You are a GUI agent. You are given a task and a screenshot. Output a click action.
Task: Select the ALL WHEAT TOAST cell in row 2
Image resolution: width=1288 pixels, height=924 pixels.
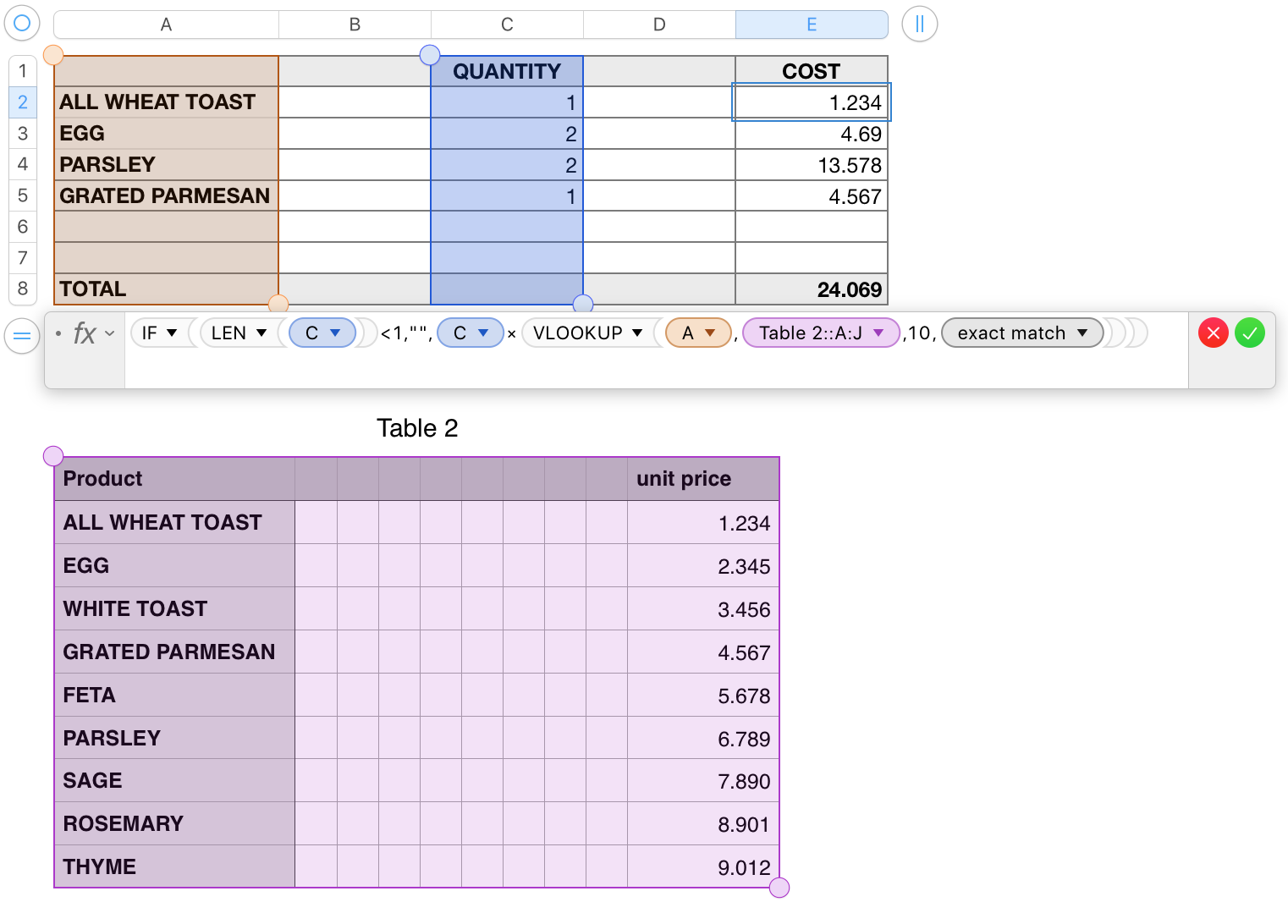167,102
